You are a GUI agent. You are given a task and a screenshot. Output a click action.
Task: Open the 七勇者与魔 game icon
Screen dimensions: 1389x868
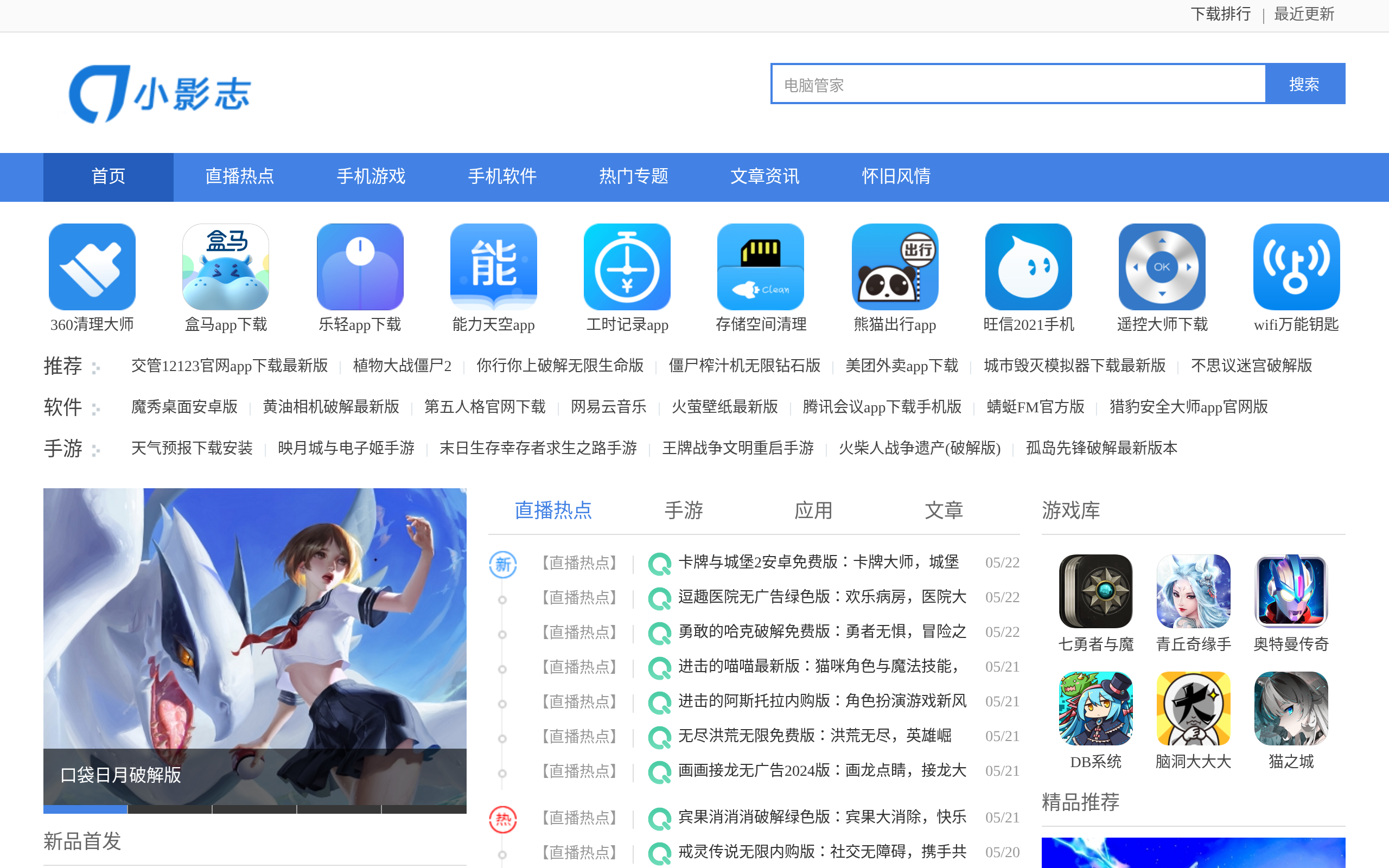pyautogui.click(x=1095, y=591)
